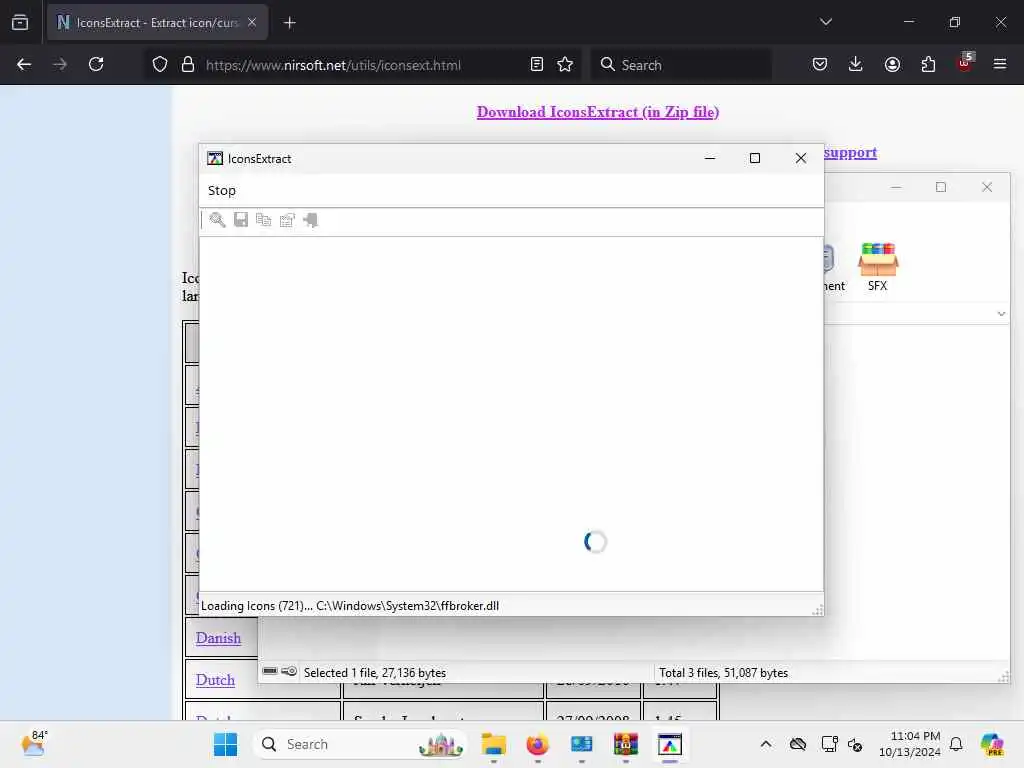Open File Explorer from the taskbar
The width and height of the screenshot is (1024, 768).
coord(494,744)
